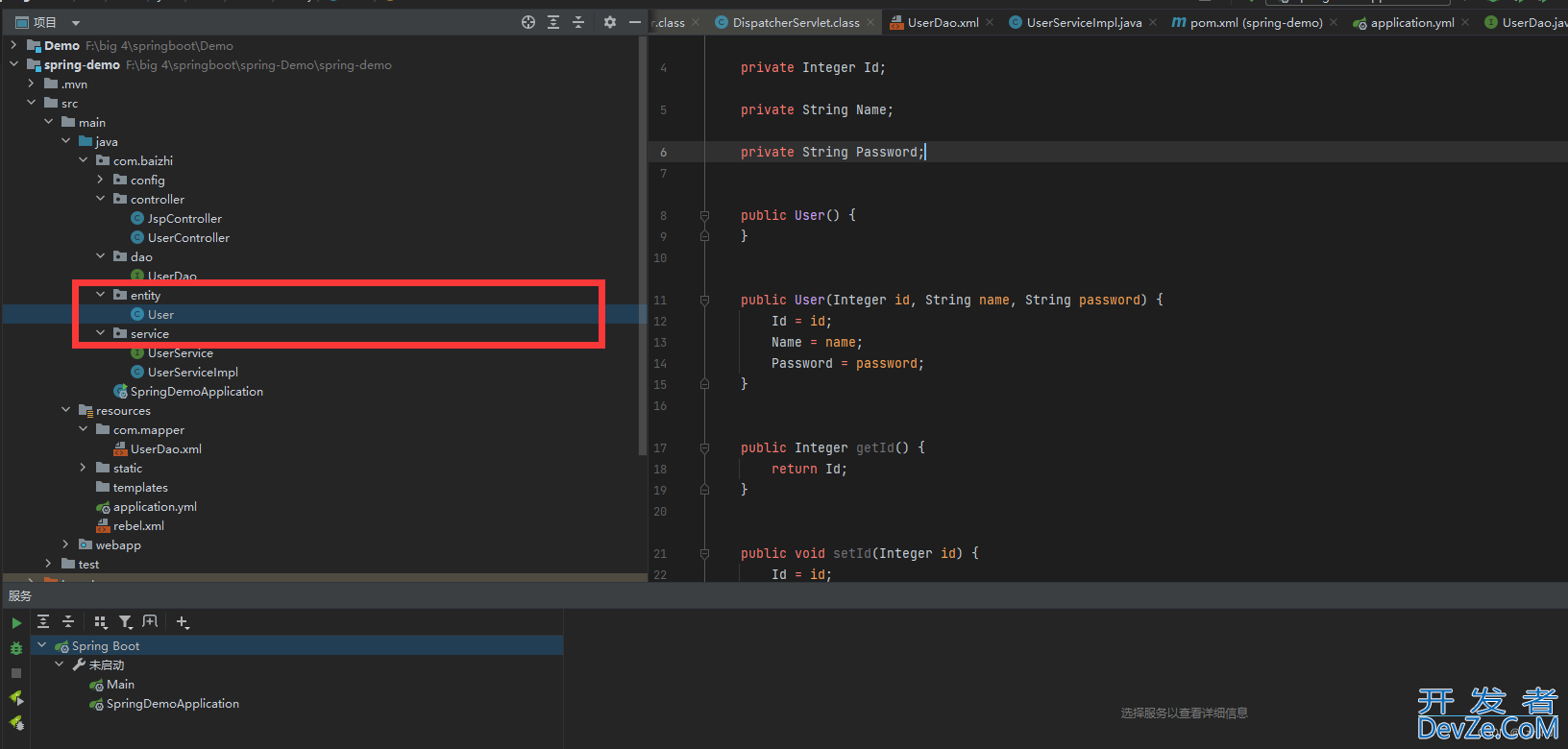Click add service plus icon

(183, 622)
